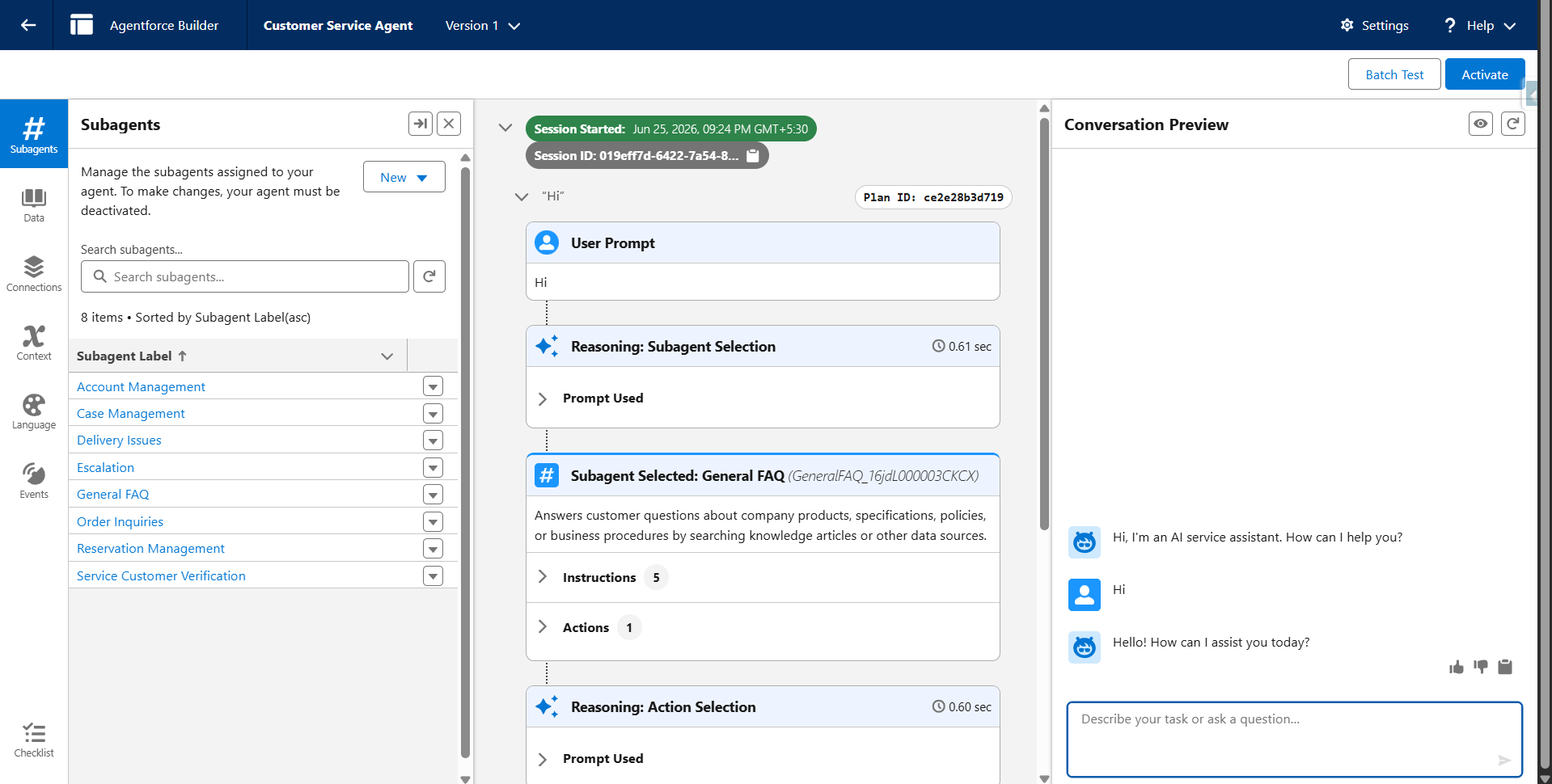Image resolution: width=1552 pixels, height=784 pixels.
Task: Open row menu for Escalation
Action: (x=433, y=468)
